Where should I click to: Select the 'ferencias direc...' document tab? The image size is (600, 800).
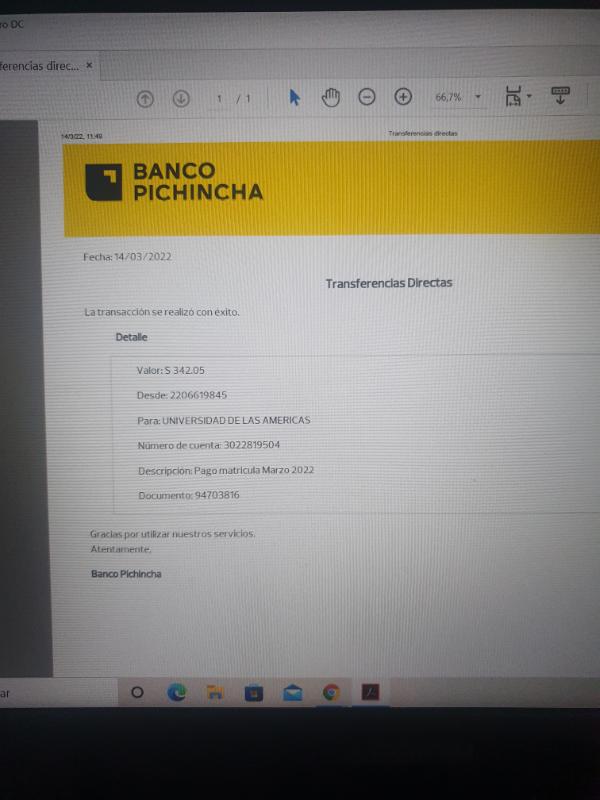coord(38,65)
